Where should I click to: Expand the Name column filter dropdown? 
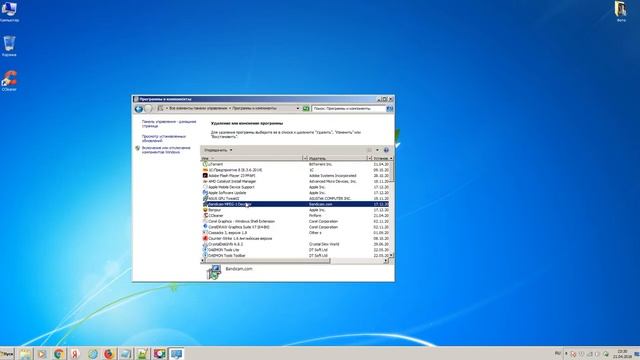(305, 158)
